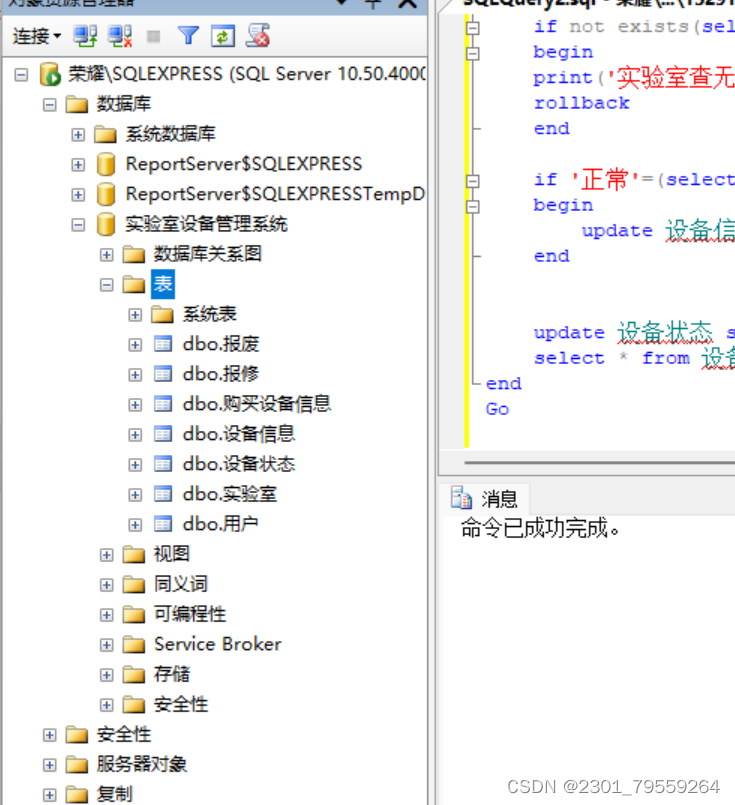735x805 pixels.
Task: Click the stop icon in the Object Explorer toolbar
Action: pyautogui.click(x=153, y=36)
